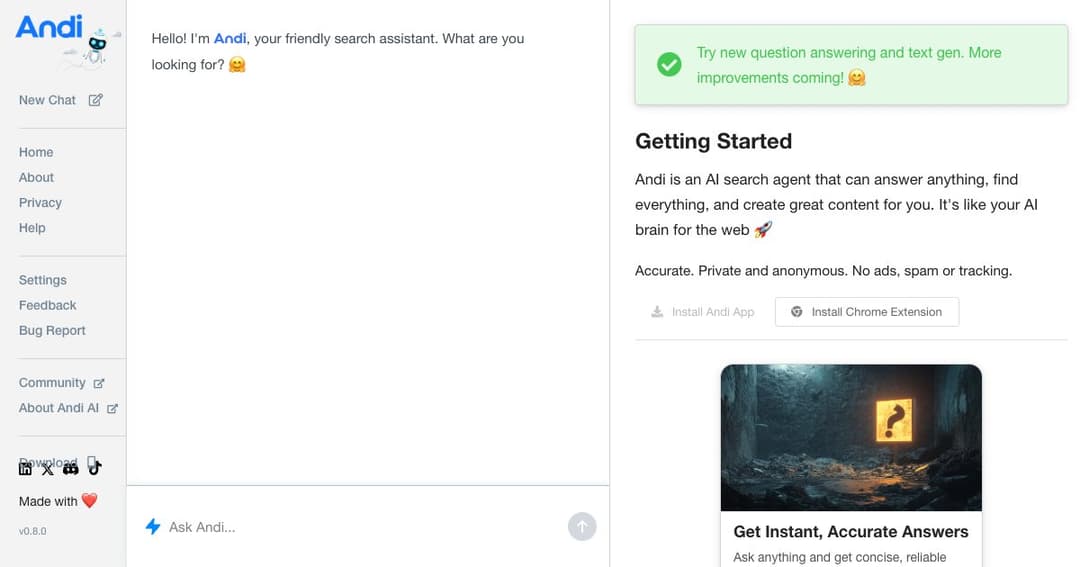The height and width of the screenshot is (567, 1080).
Task: Open the X (Twitter) social icon
Action: [x=48, y=469]
